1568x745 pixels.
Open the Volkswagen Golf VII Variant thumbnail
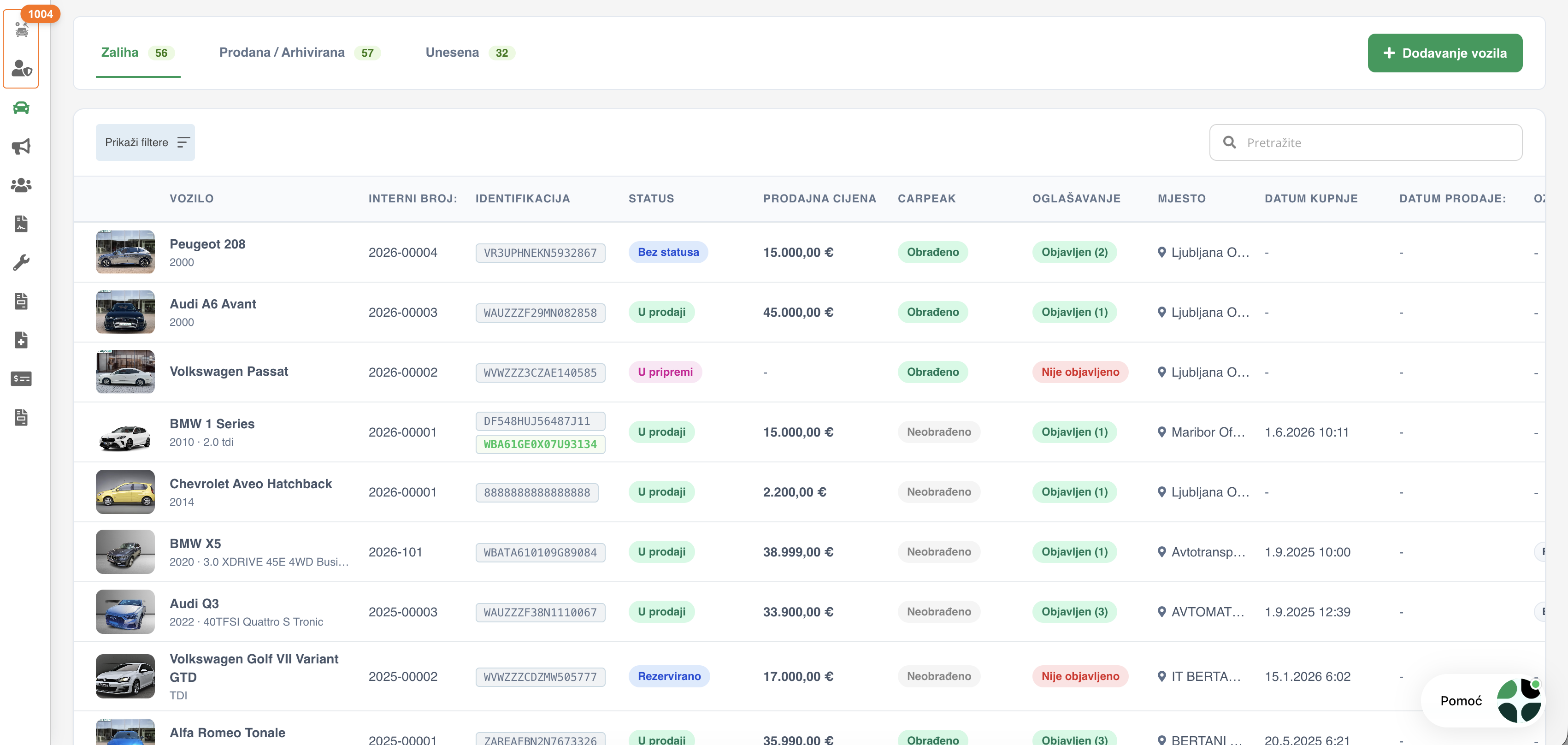[x=125, y=676]
